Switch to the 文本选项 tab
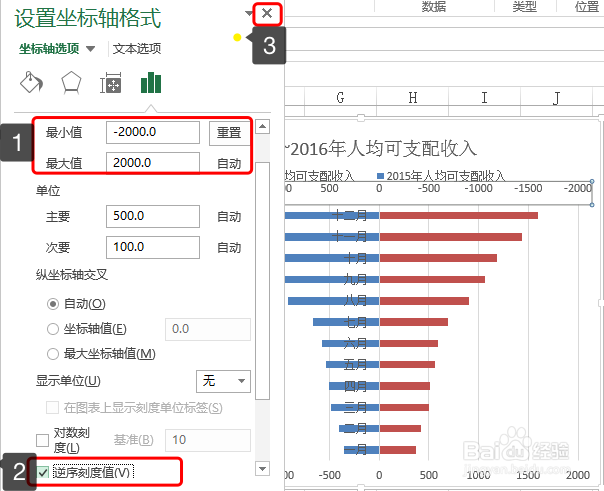 point(137,49)
